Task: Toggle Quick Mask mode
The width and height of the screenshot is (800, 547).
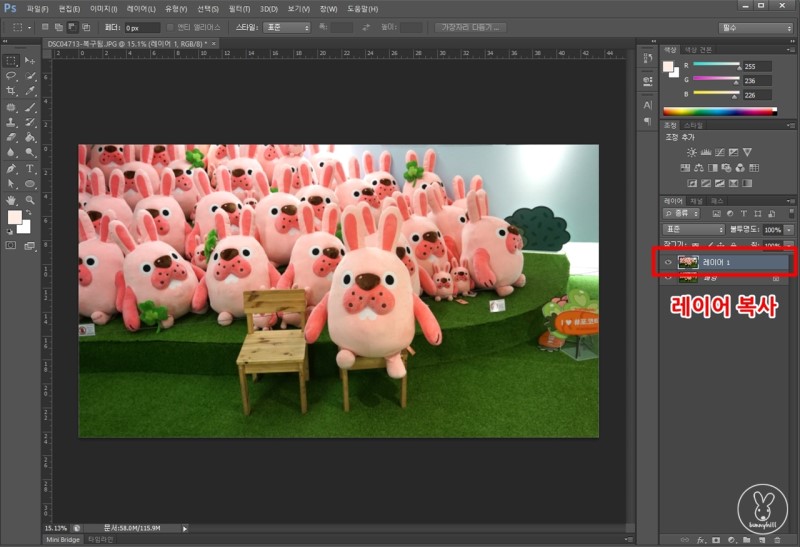Action: coord(11,244)
